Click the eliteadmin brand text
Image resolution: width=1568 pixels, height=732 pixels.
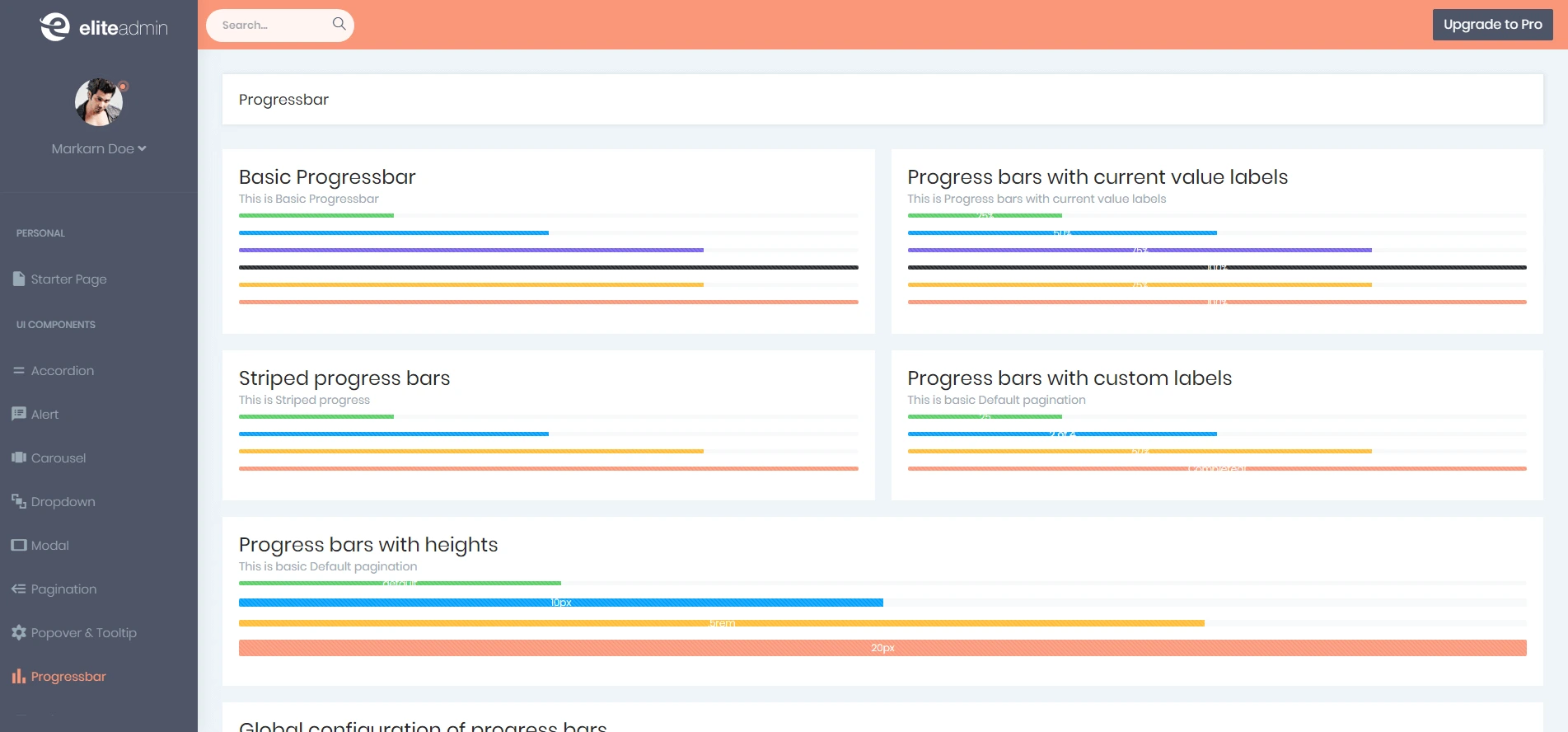(x=124, y=28)
